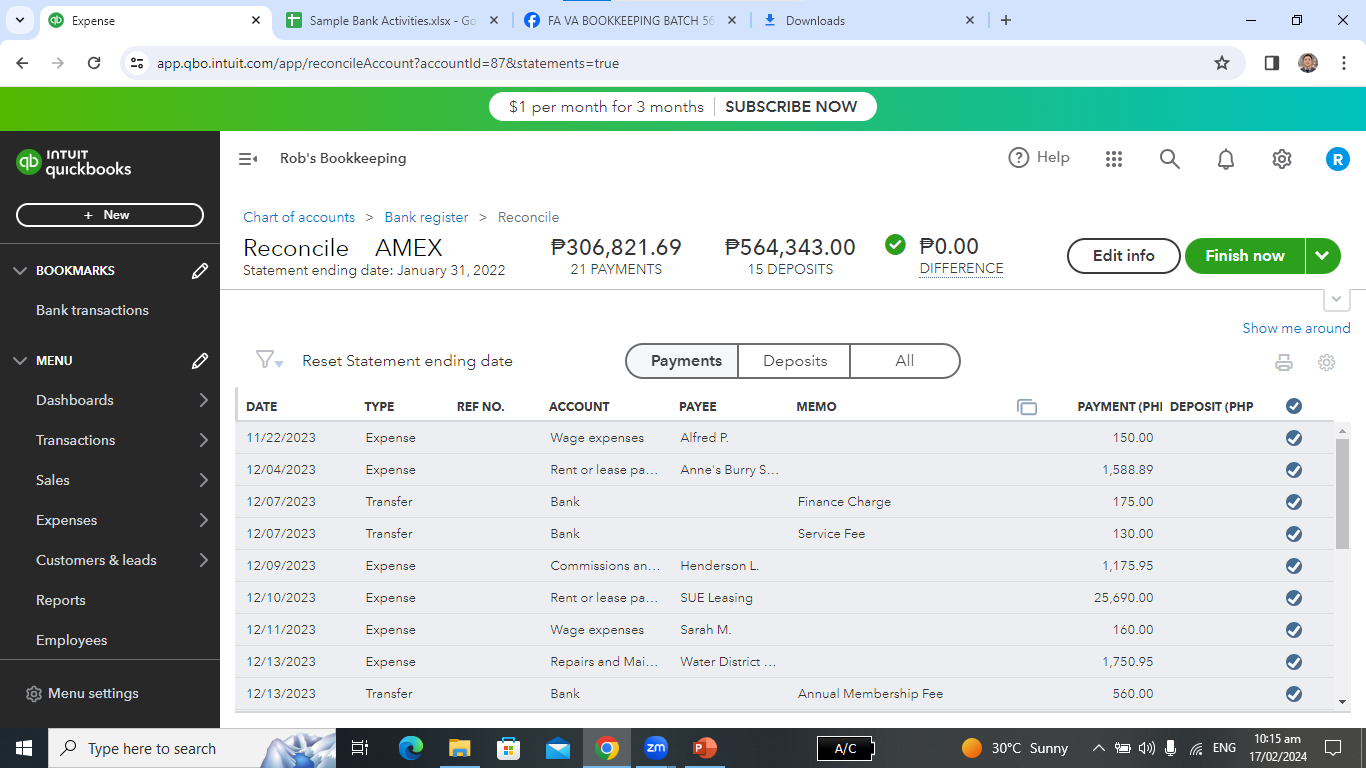1366x768 pixels.
Task: Uncheck the Water District 1,750.95 payment
Action: 1294,662
